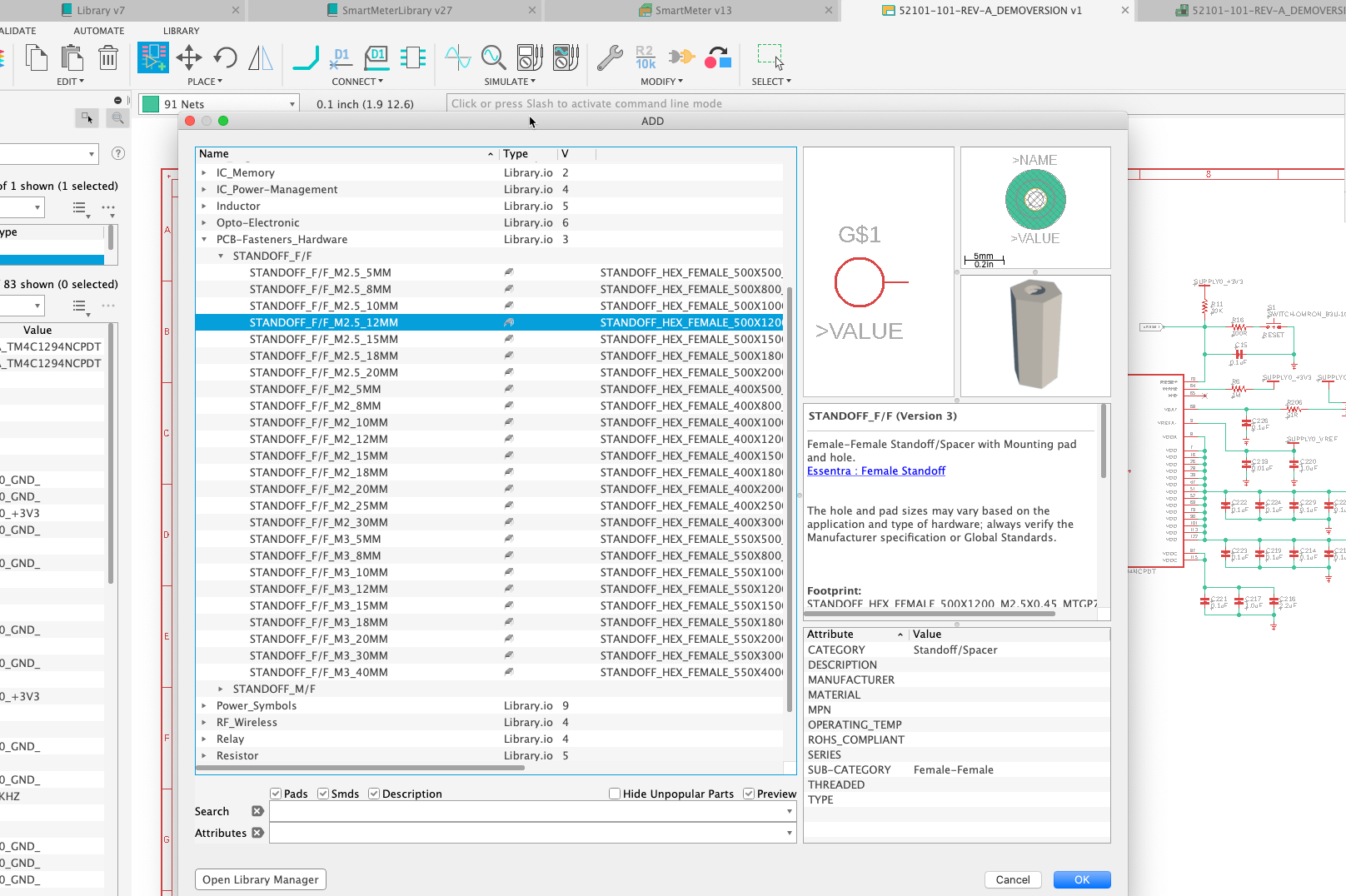Click the Add Part tool icon
1346x896 pixels.
point(153,57)
